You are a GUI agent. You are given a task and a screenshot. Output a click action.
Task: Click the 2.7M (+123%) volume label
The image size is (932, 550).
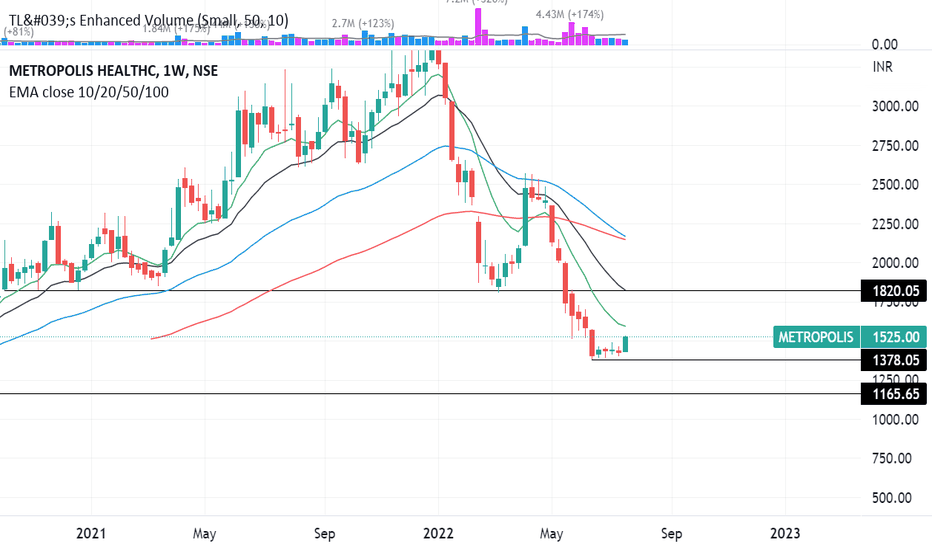click(363, 24)
